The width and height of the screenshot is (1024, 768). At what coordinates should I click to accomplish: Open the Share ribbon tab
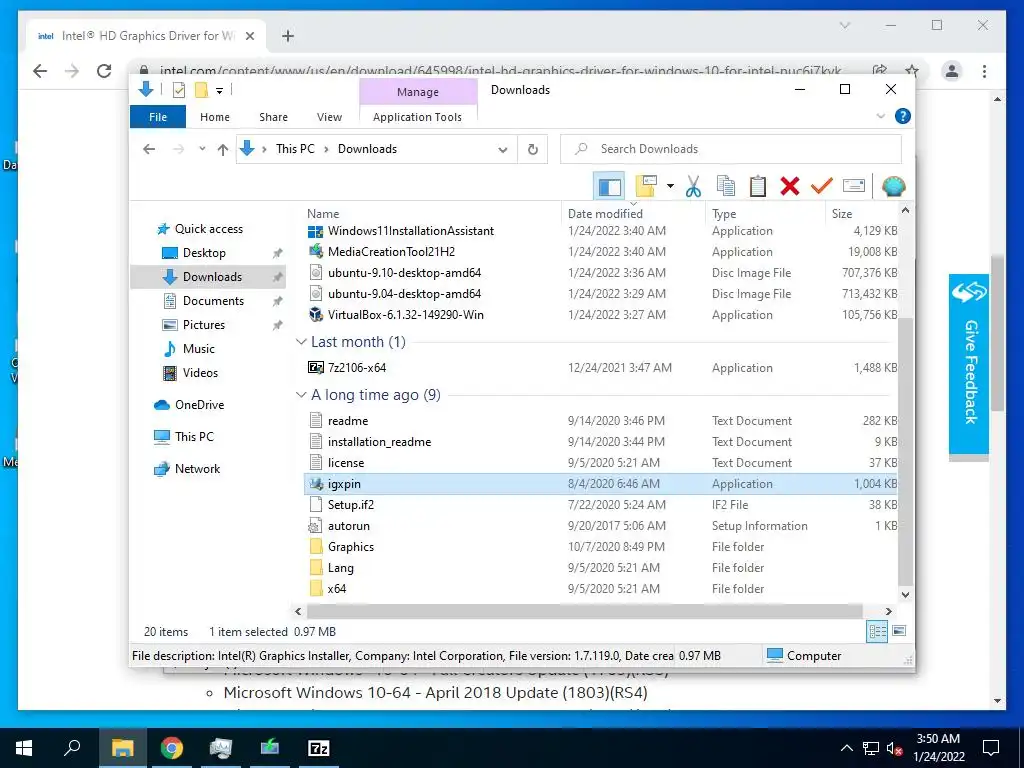[273, 117]
